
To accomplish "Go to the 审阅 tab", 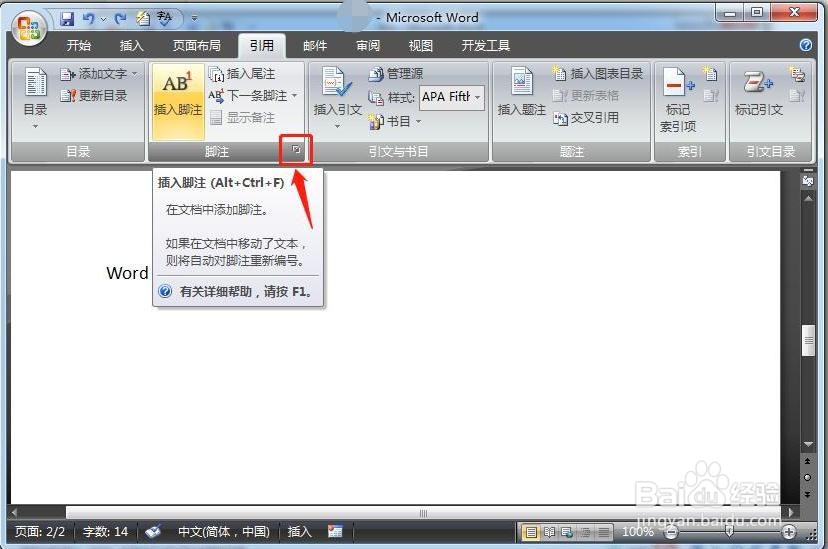I will point(368,46).
